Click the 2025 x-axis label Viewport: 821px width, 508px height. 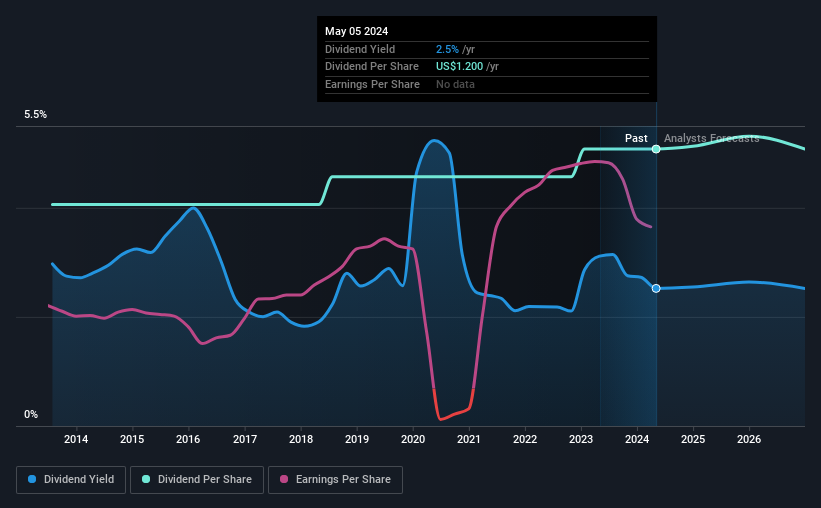pyautogui.click(x=693, y=439)
